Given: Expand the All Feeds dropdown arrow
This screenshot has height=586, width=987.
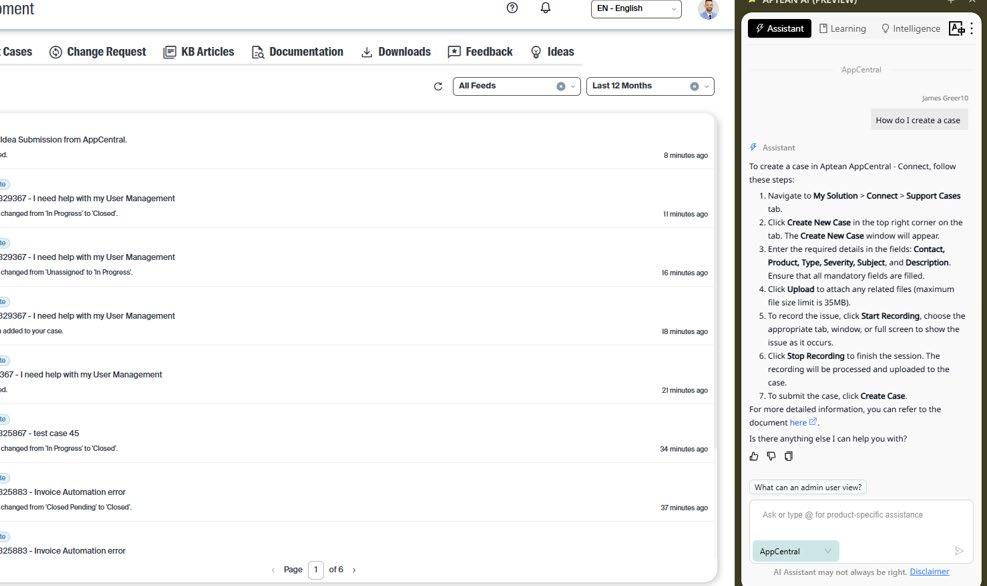Looking at the screenshot, I should pyautogui.click(x=573, y=86).
